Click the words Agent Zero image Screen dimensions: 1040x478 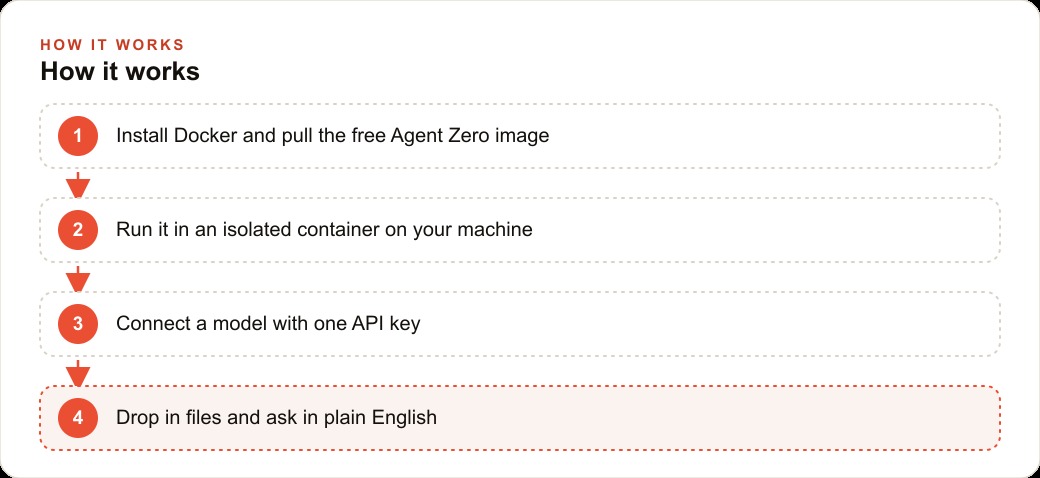(470, 136)
